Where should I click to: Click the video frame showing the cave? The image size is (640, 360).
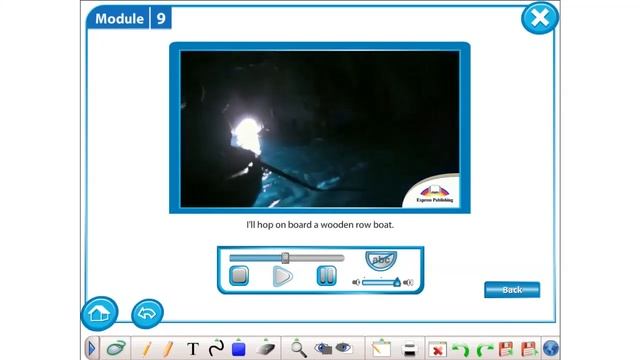point(320,129)
